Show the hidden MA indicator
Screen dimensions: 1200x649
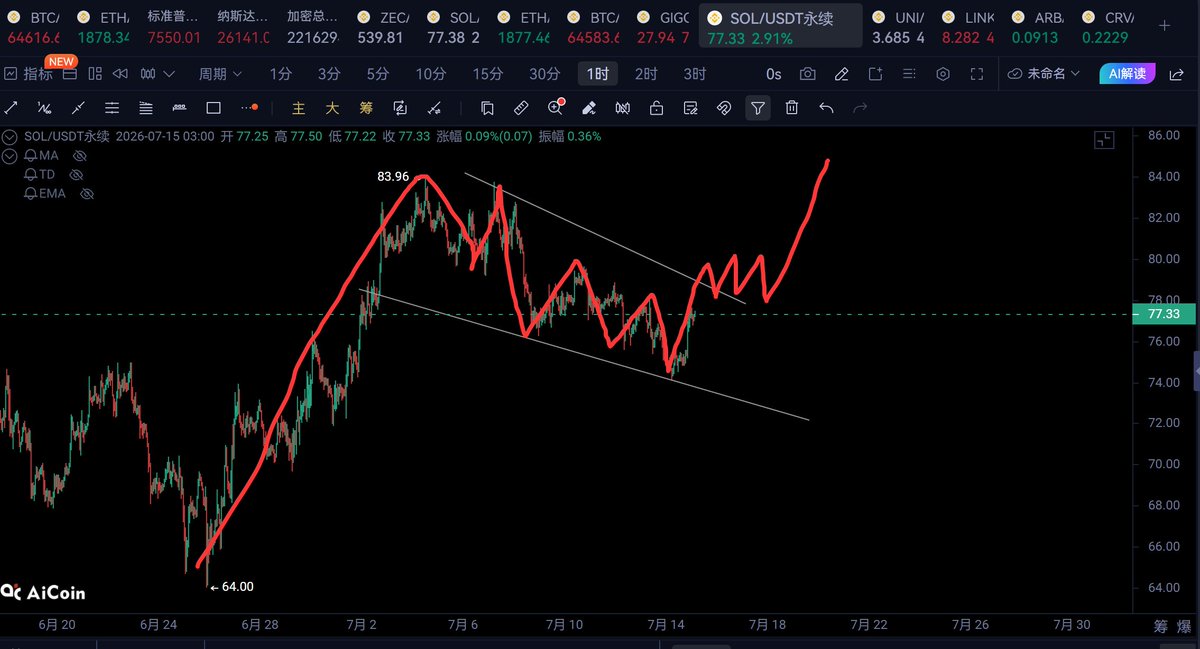click(80, 156)
